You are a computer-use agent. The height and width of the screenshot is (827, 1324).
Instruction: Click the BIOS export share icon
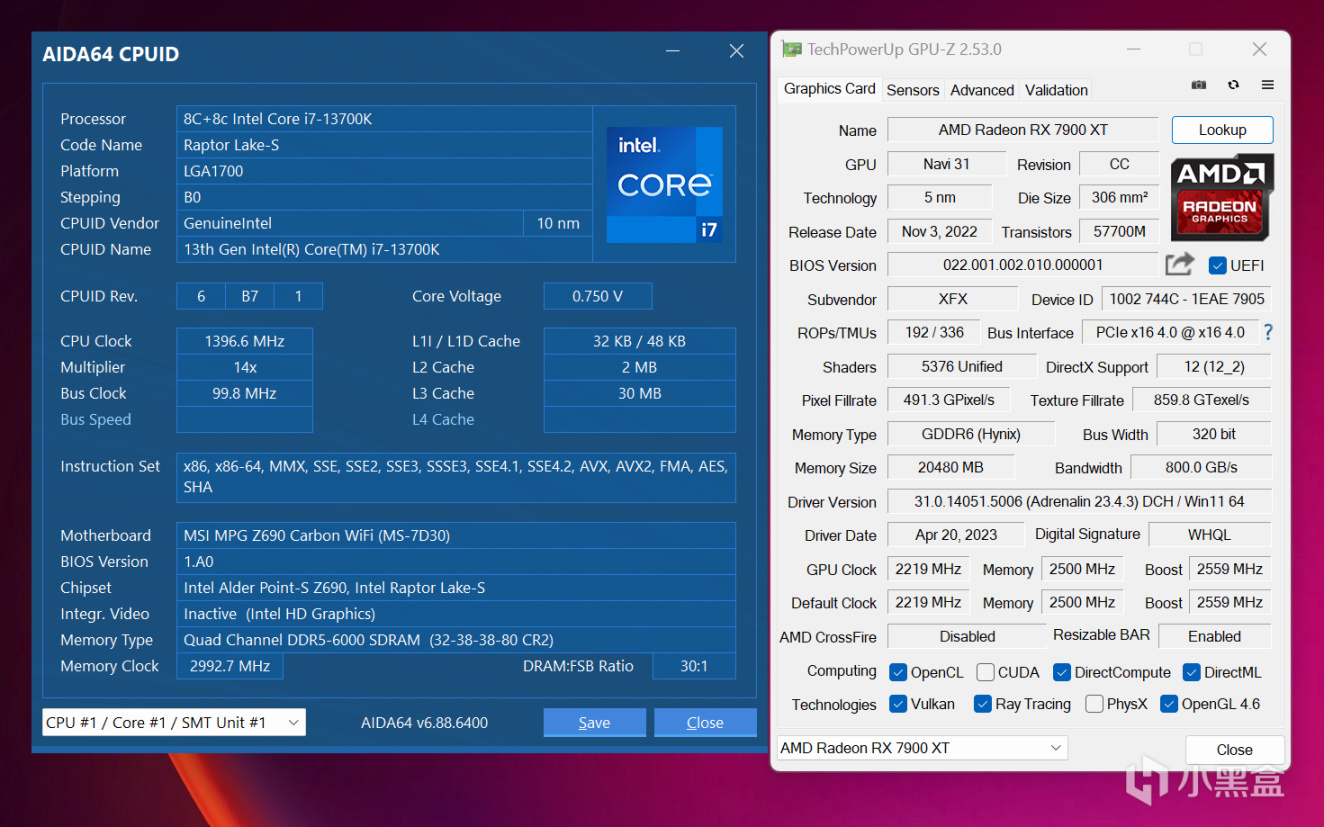[x=1180, y=264]
